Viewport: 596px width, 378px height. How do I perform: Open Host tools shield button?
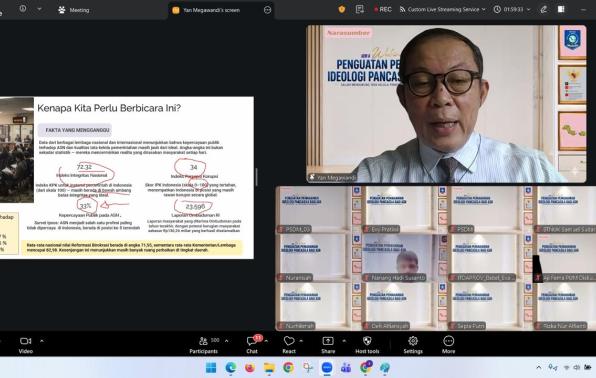[367, 345]
